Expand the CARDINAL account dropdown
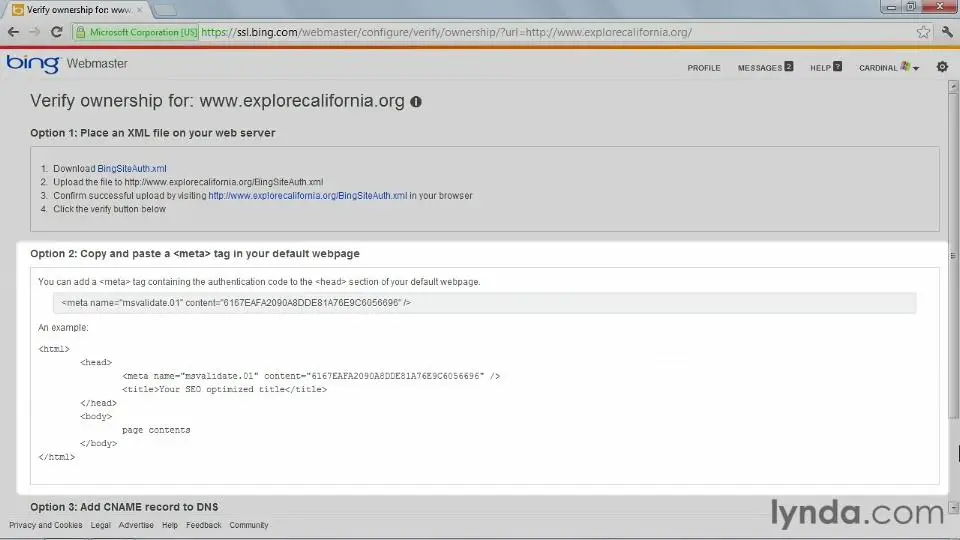Screen dimensions: 960x540 [x=888, y=67]
